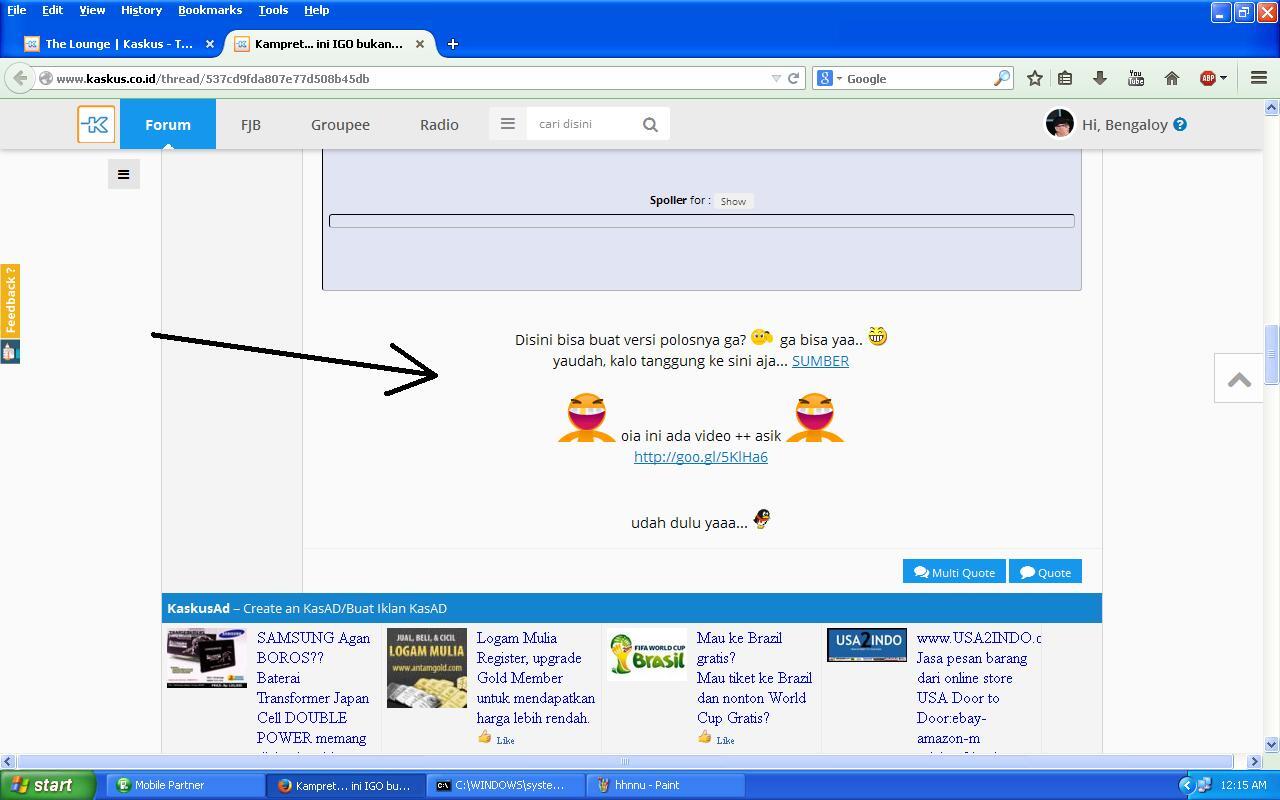The height and width of the screenshot is (800, 1280).
Task: Close the Kampret thread tab
Action: pyautogui.click(x=420, y=44)
